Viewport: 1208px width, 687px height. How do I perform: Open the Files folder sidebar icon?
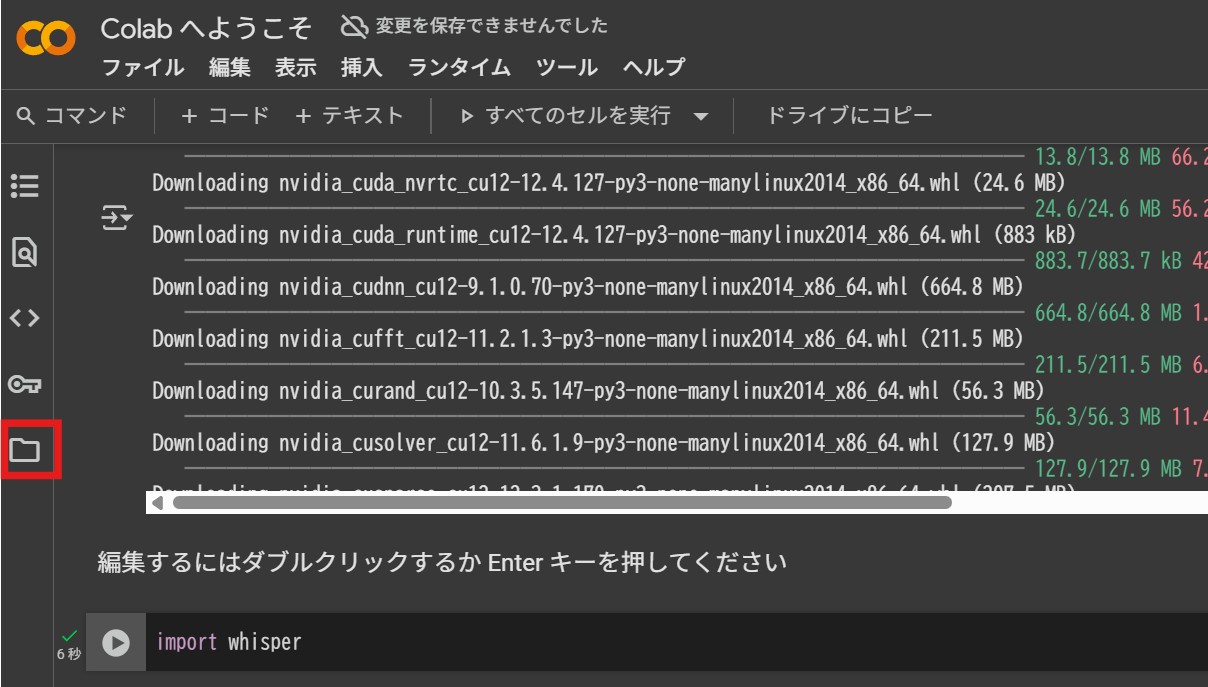coord(24,450)
